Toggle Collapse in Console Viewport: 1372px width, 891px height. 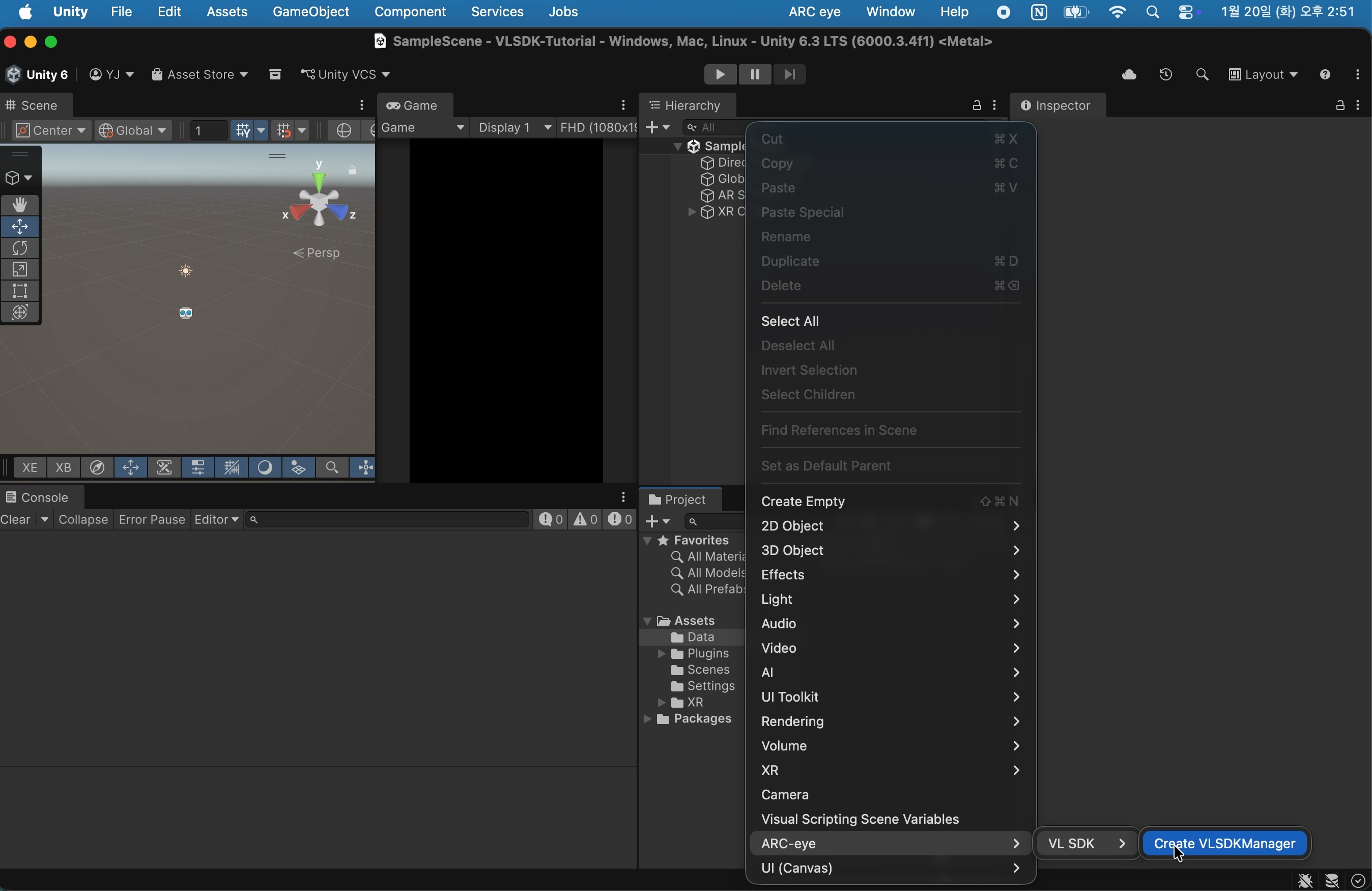(83, 520)
